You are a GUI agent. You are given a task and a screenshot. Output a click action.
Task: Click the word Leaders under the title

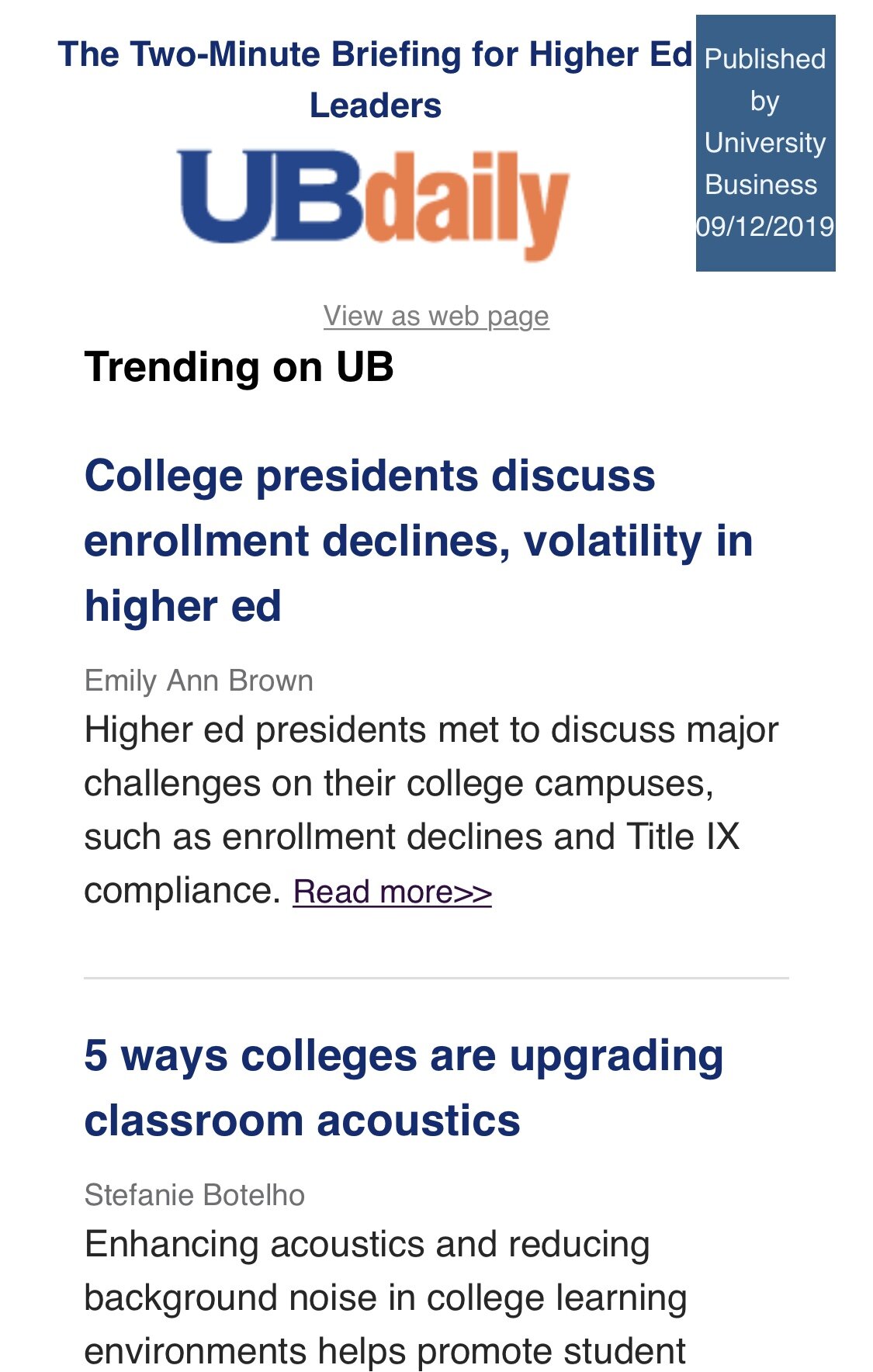coord(376,106)
